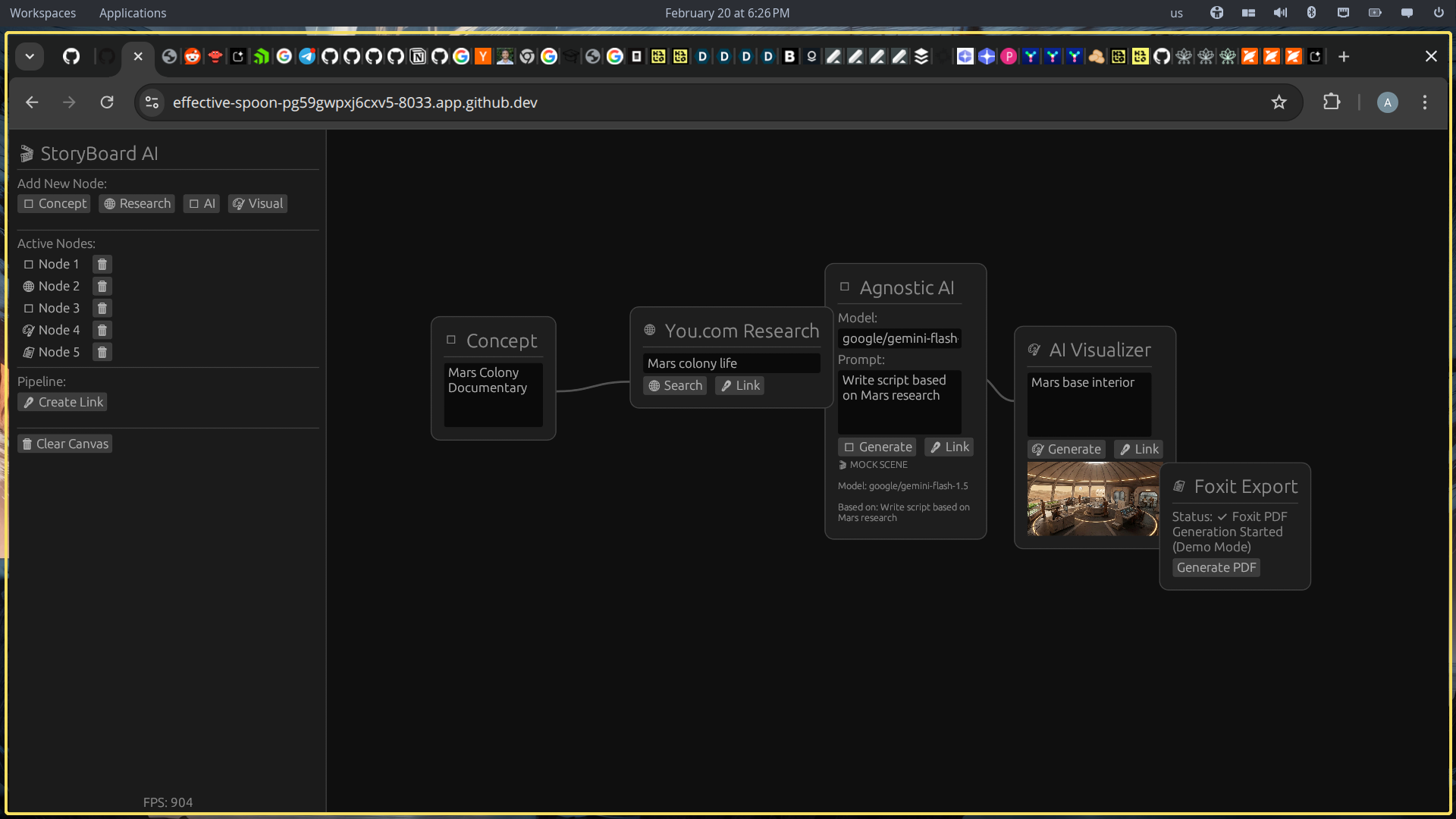1456x819 pixels.
Task: Open Chrome three-dot menu
Action: [x=1425, y=102]
